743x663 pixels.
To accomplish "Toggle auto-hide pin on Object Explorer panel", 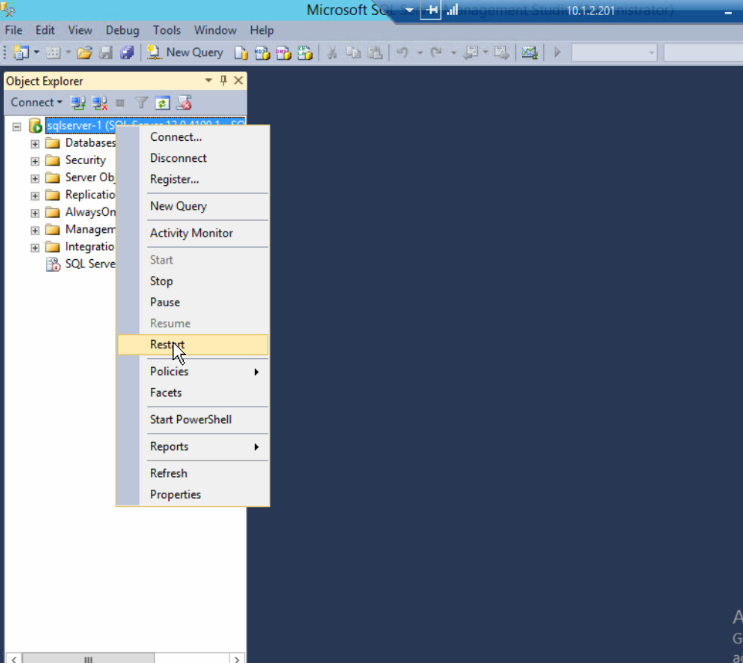I will pyautogui.click(x=223, y=81).
